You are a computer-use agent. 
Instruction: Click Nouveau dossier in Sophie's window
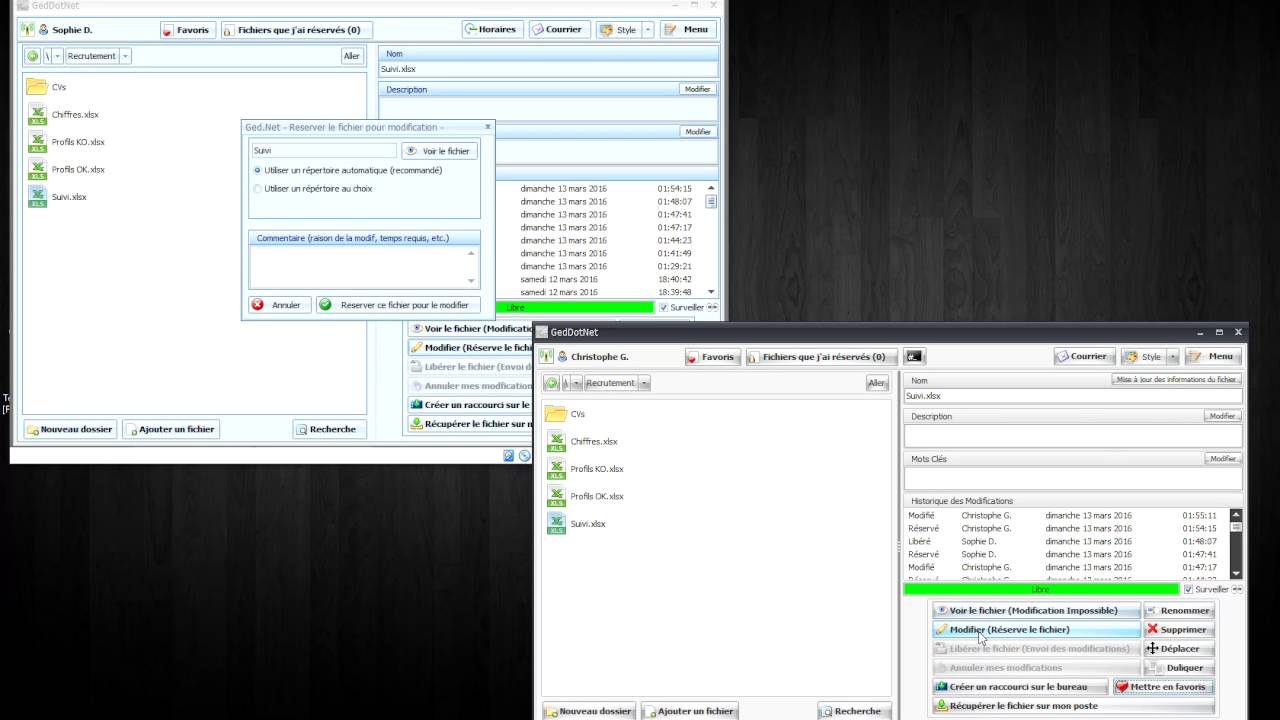pos(69,429)
